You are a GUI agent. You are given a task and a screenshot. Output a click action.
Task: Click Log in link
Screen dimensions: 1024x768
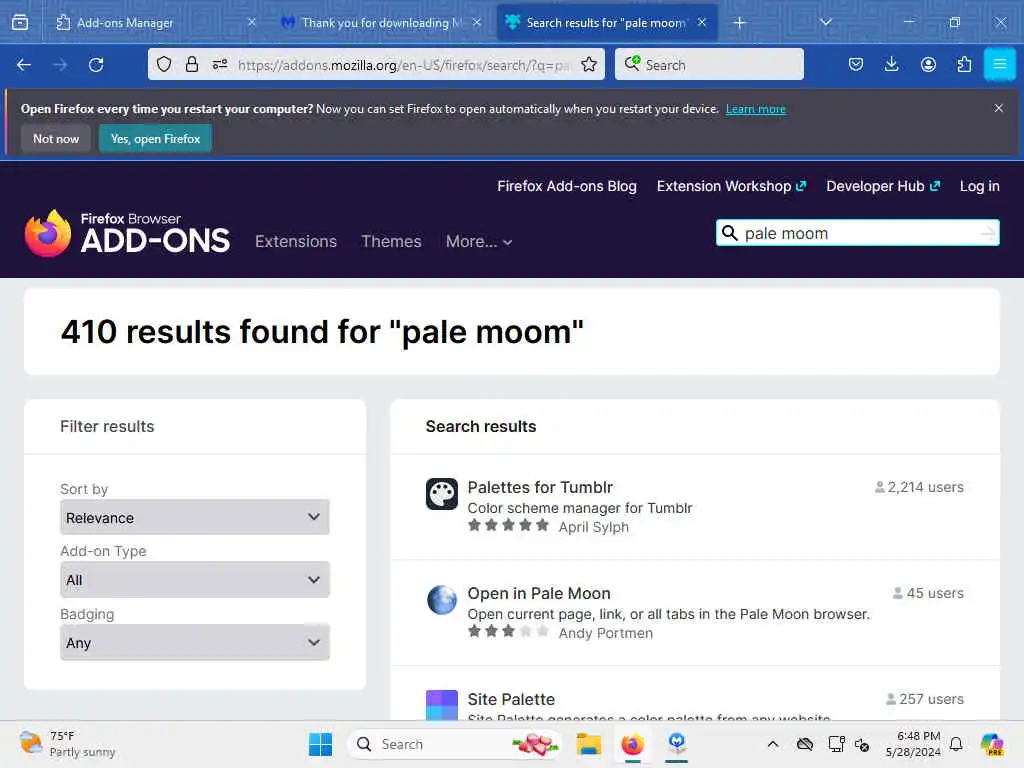click(x=979, y=186)
